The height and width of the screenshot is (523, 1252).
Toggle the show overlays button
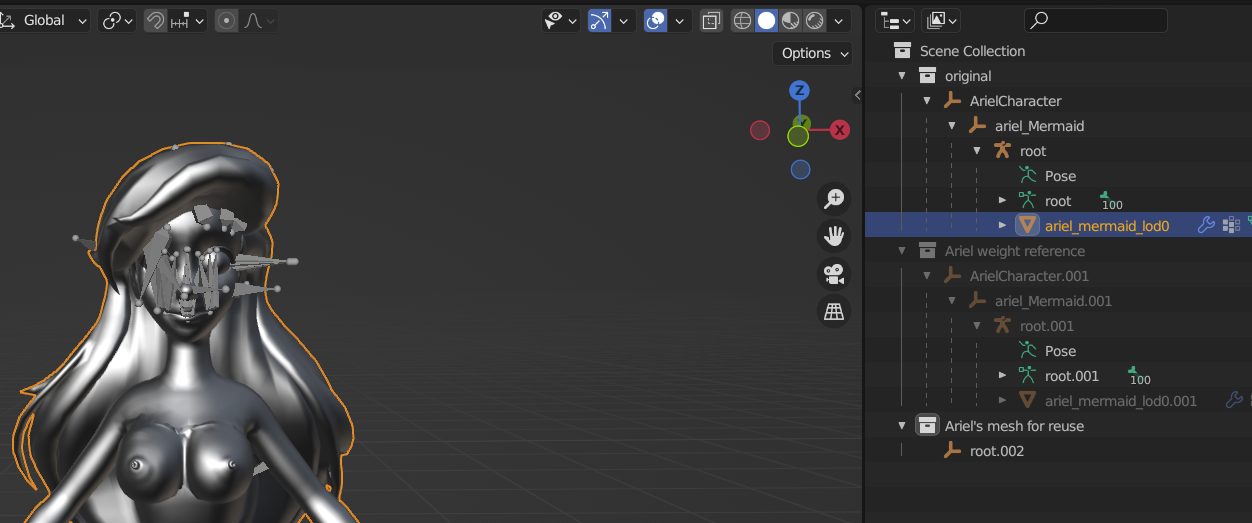(x=656, y=20)
